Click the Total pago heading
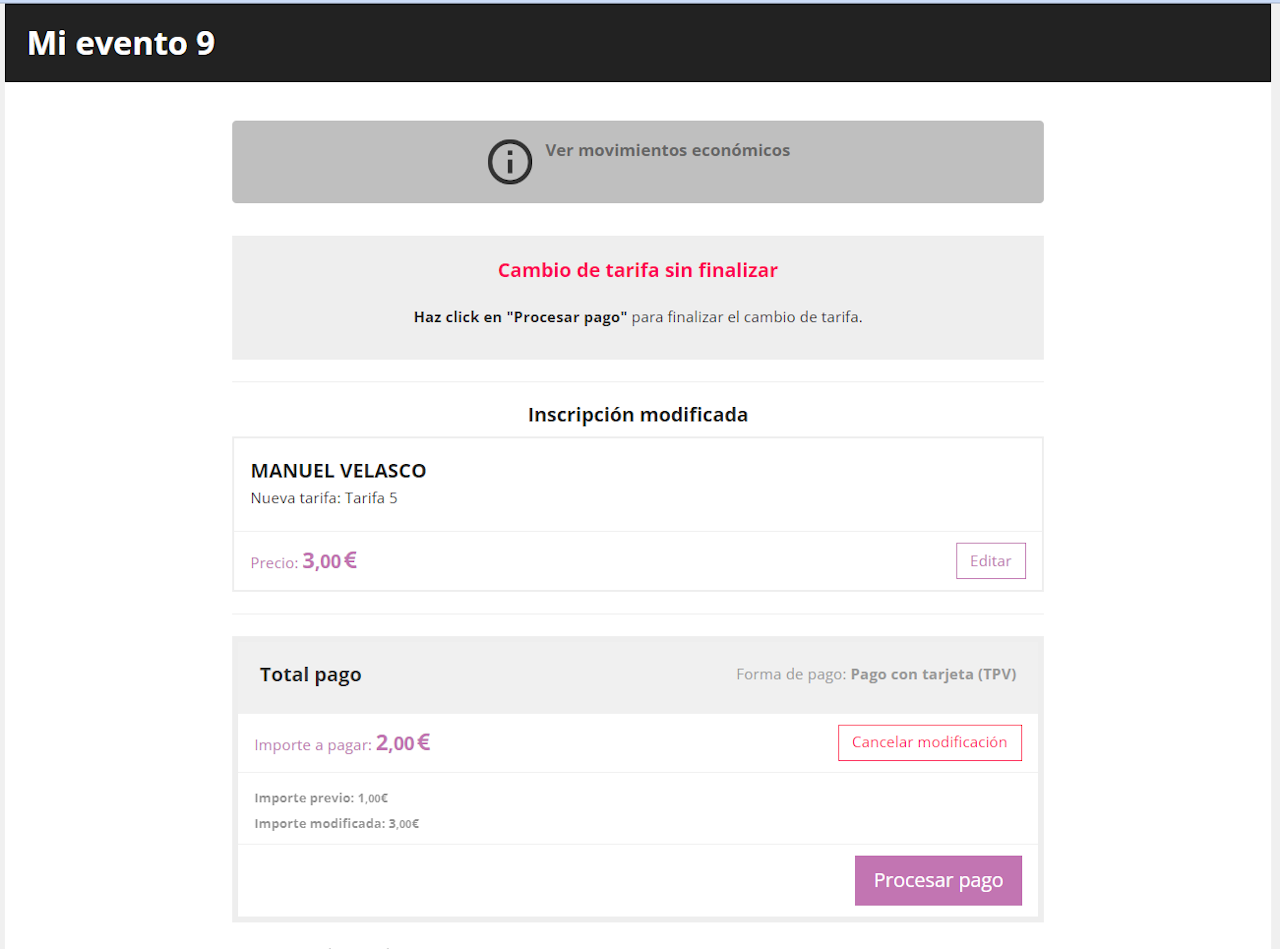 (x=310, y=675)
